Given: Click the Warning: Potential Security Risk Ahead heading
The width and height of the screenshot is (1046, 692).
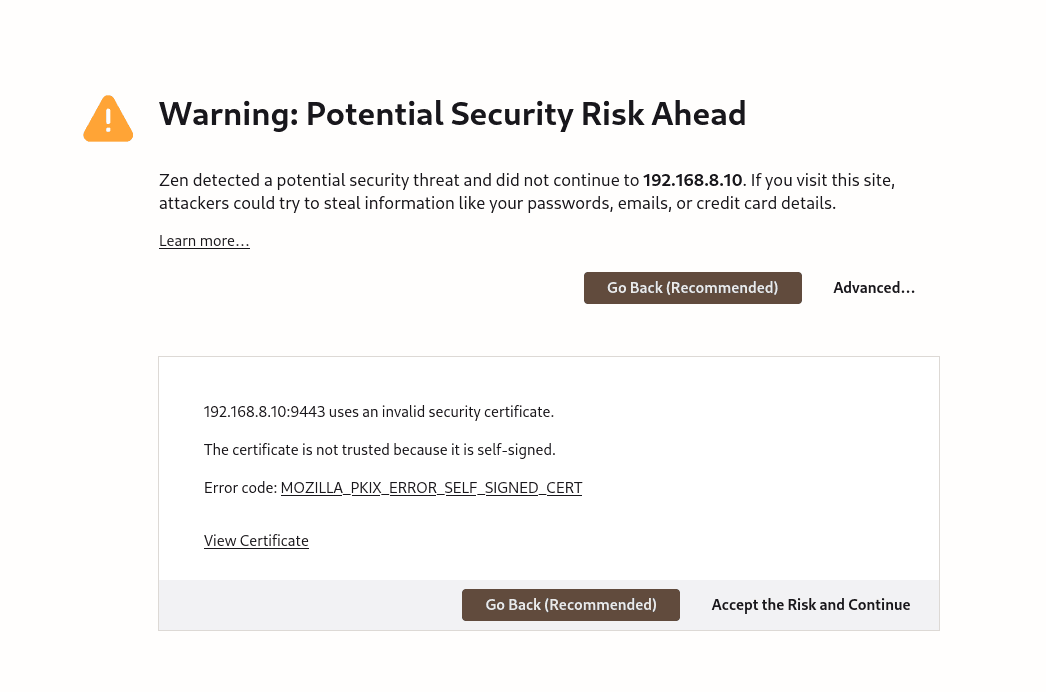Looking at the screenshot, I should tap(452, 113).
